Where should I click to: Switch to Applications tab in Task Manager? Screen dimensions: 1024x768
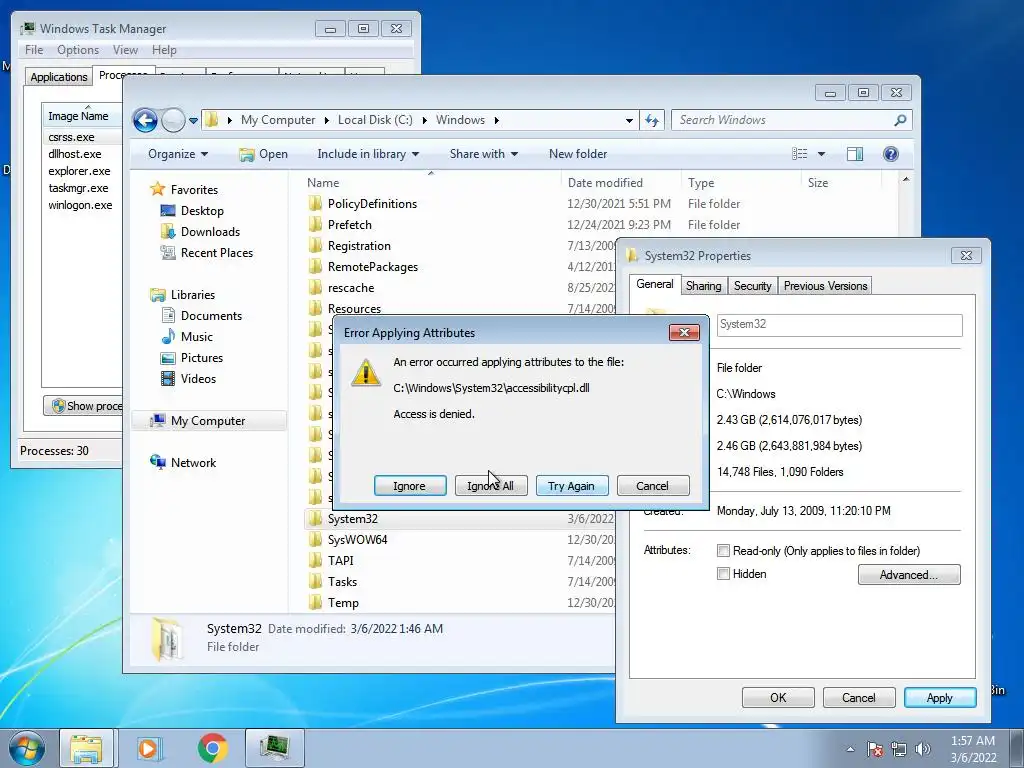point(59,77)
